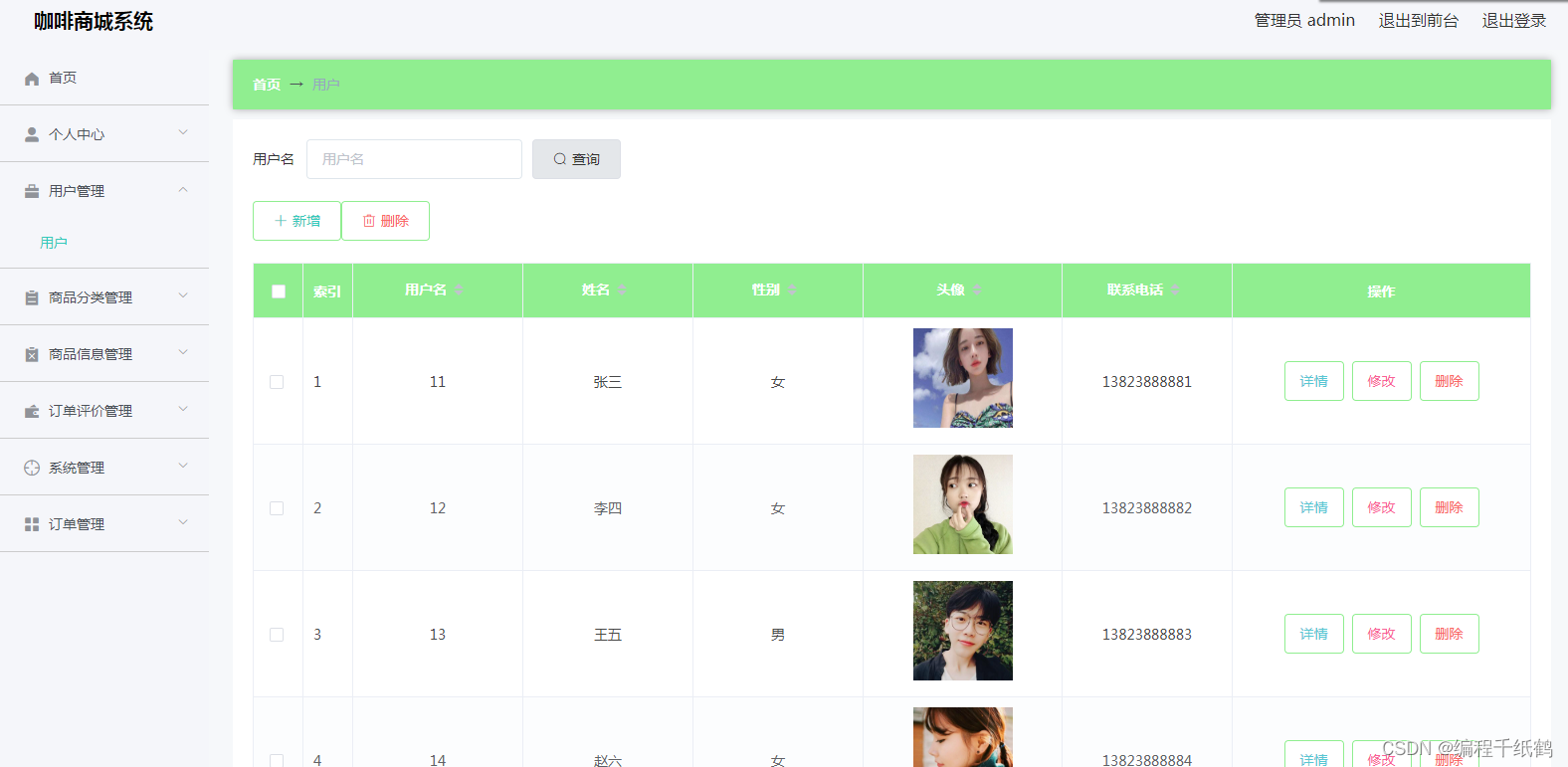Click the 删除 batch delete button above table
The height and width of the screenshot is (767, 1568).
coord(385,221)
